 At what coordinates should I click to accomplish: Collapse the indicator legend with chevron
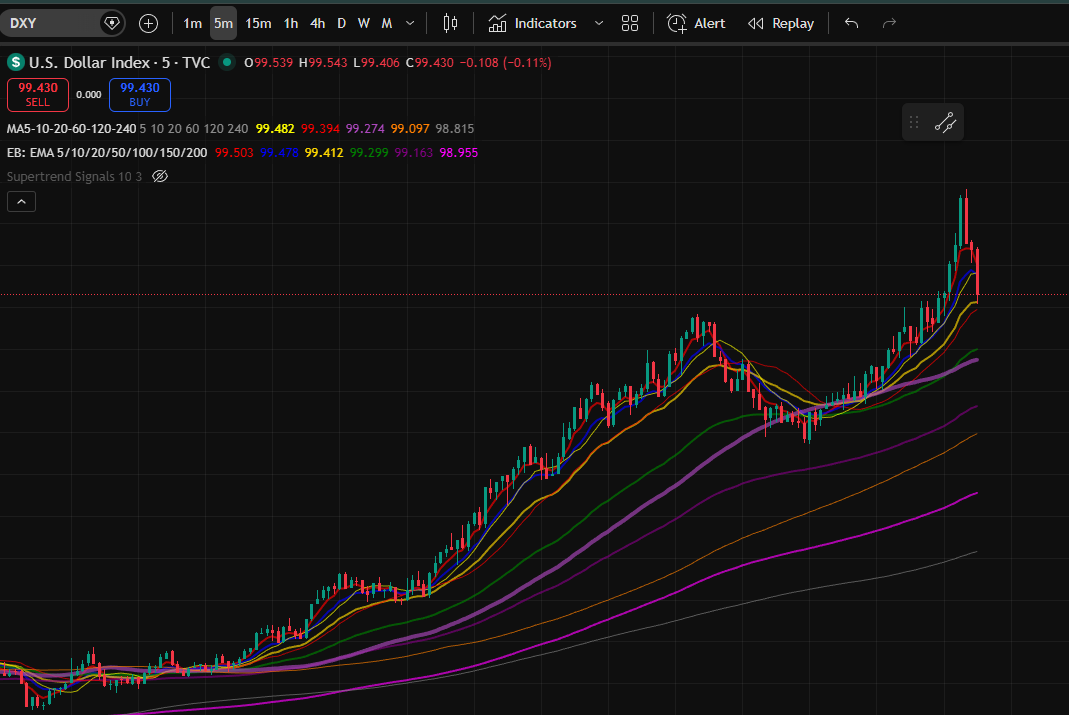[x=21, y=201]
